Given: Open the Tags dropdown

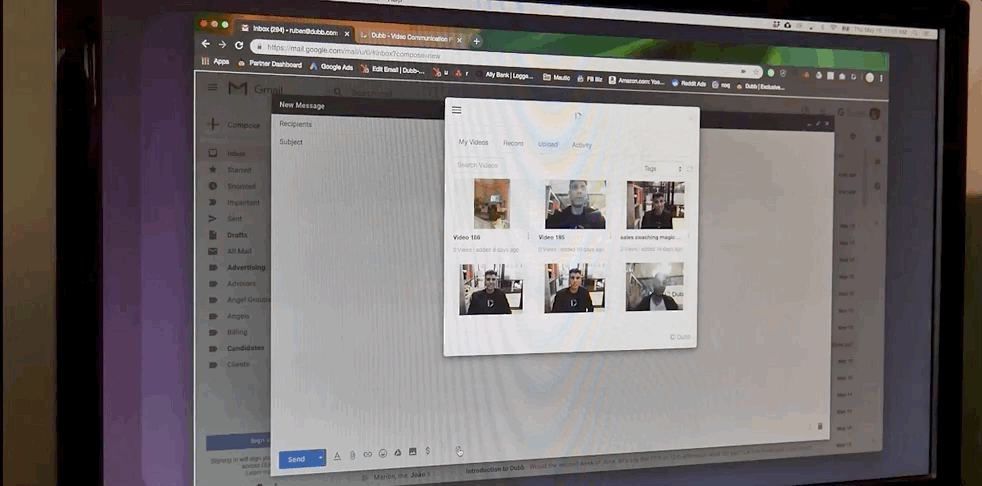Looking at the screenshot, I should pyautogui.click(x=663, y=168).
